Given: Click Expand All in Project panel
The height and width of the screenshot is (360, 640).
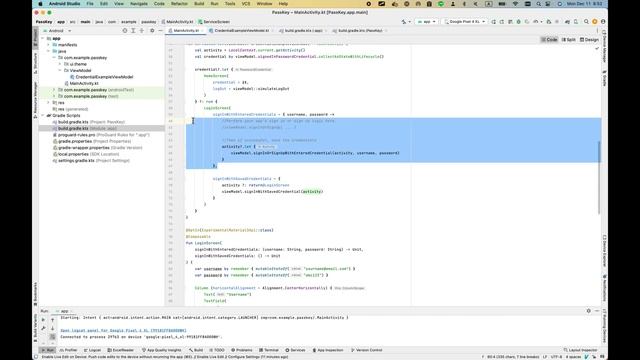Looking at the screenshot, I should (x=133, y=31).
